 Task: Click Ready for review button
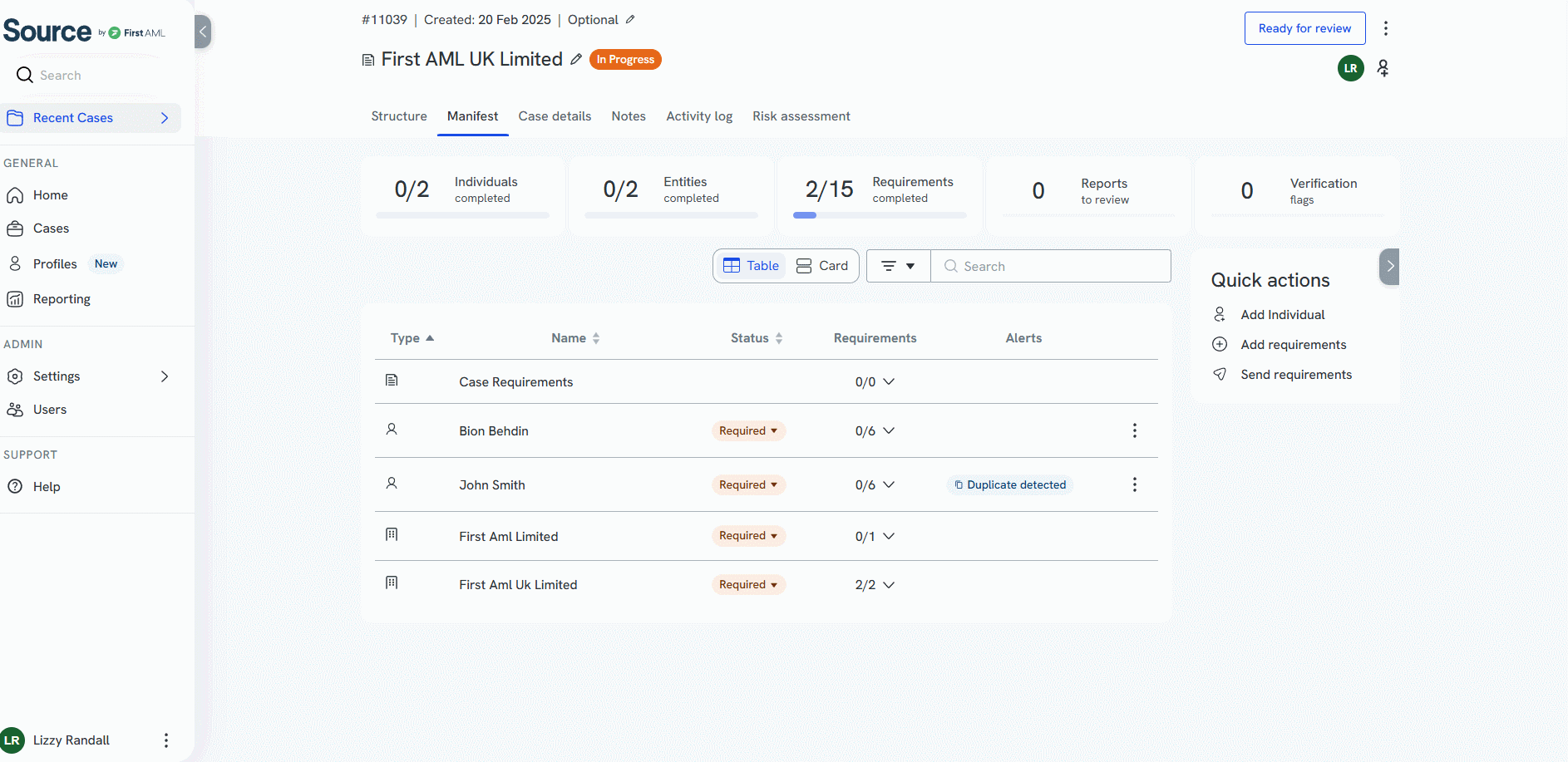1304,28
